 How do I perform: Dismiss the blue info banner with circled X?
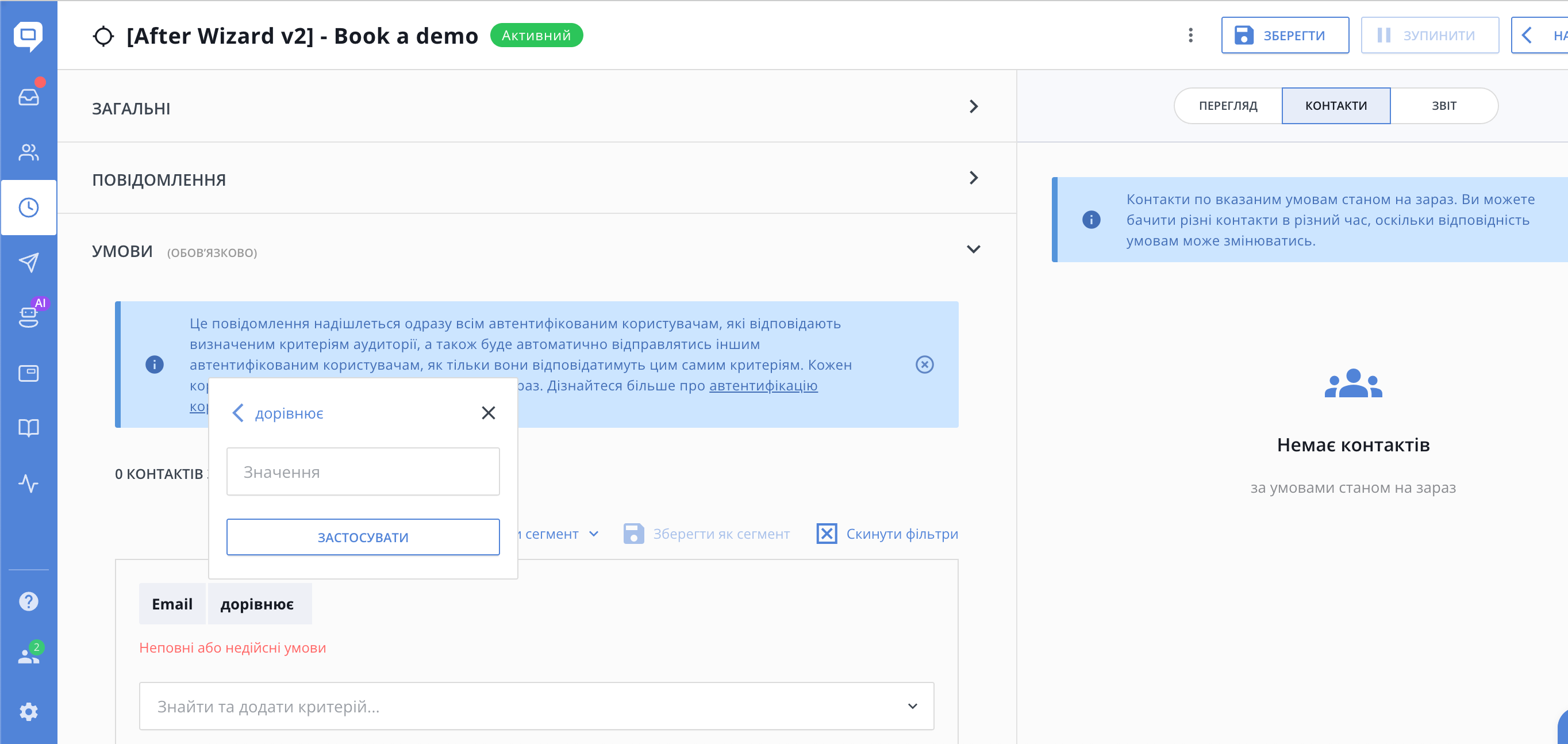click(924, 364)
